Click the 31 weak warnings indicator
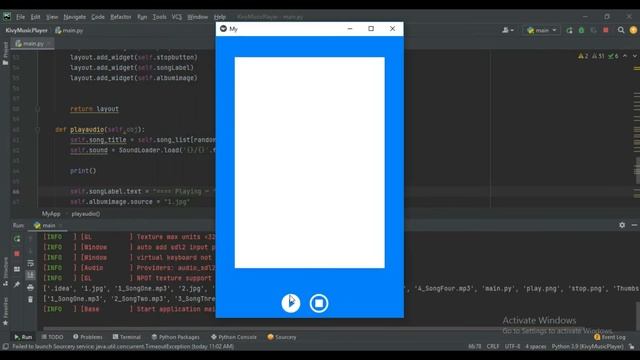Screen dimensions: 640x360 click(x=598, y=56)
